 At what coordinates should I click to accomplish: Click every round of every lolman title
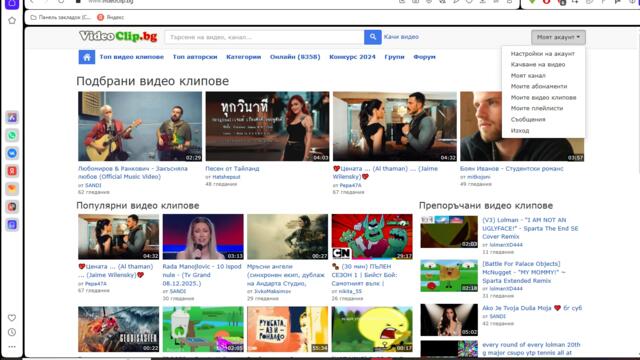coord(531,349)
